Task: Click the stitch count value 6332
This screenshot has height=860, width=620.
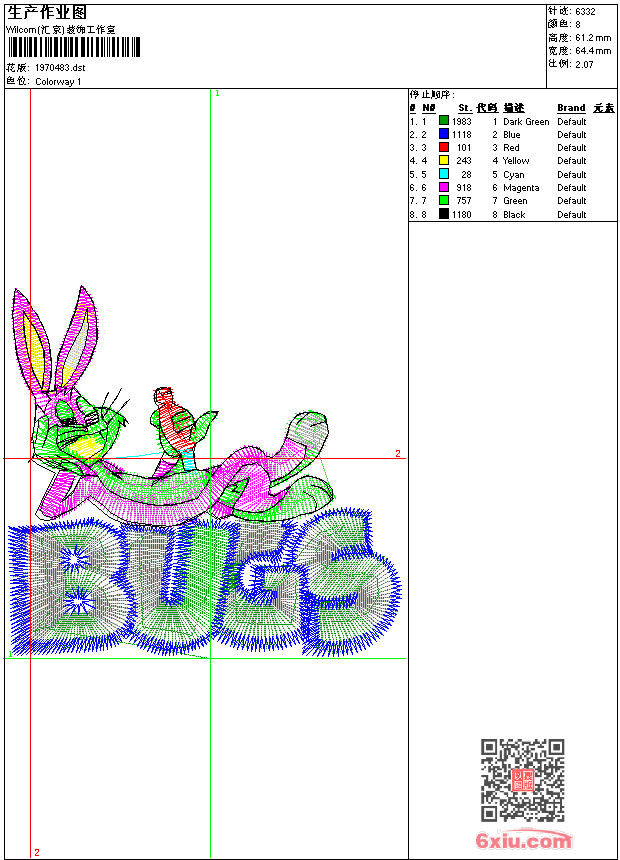Action: pos(585,11)
